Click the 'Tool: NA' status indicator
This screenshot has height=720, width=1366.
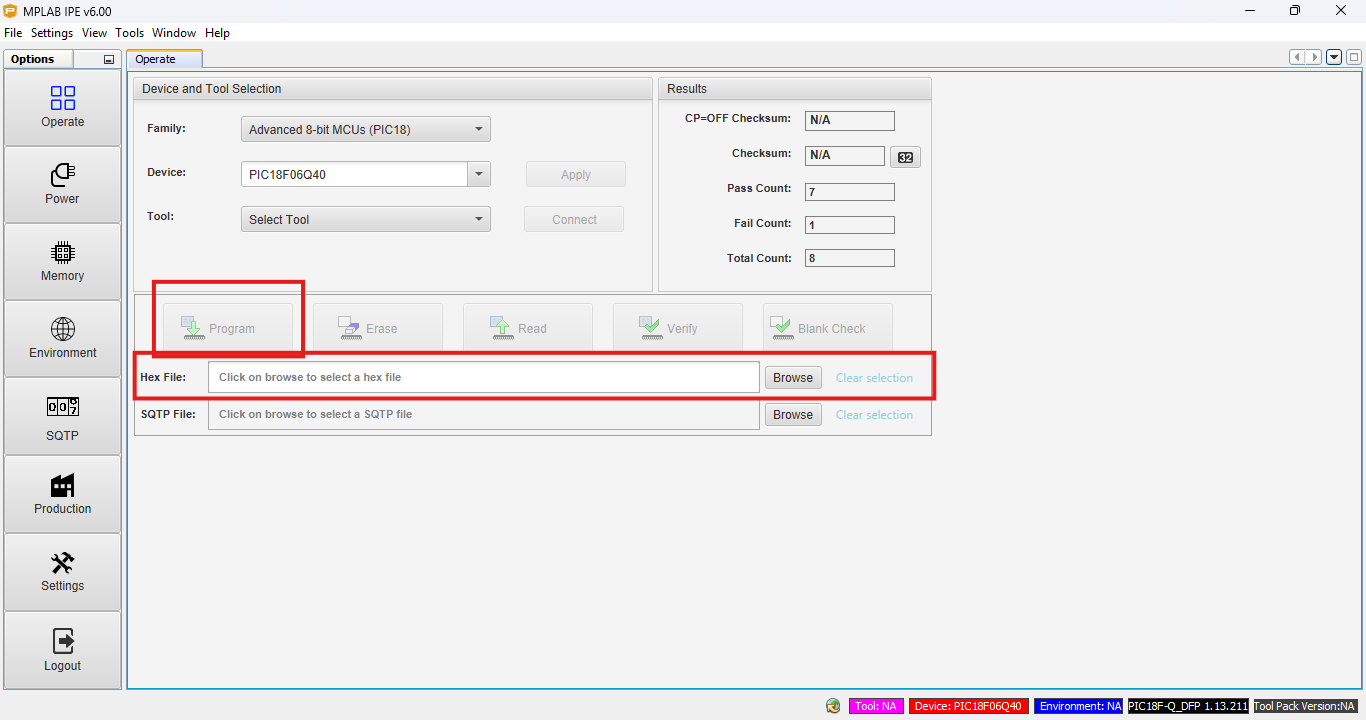876,706
